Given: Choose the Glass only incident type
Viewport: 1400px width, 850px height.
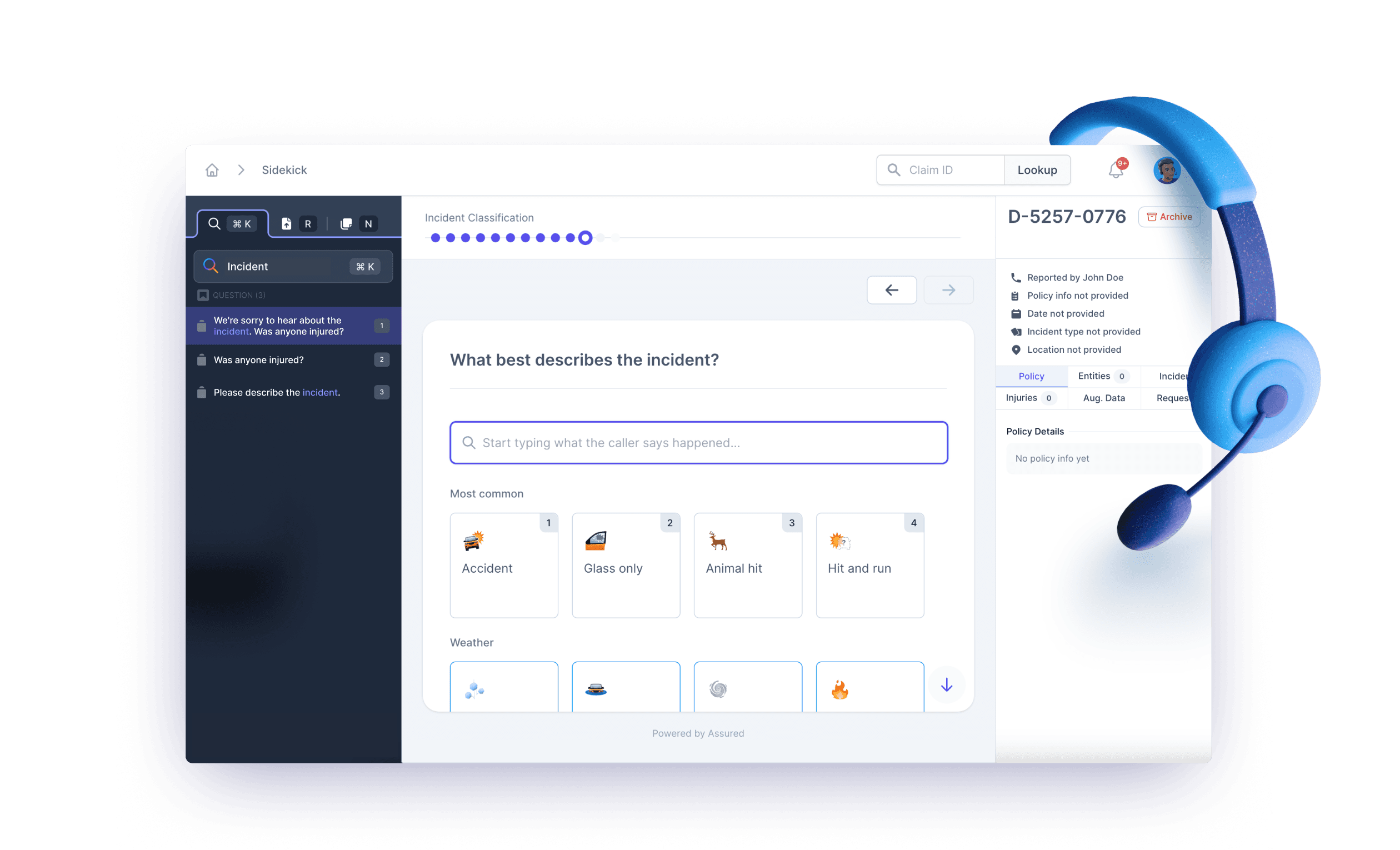Looking at the screenshot, I should click(x=626, y=566).
